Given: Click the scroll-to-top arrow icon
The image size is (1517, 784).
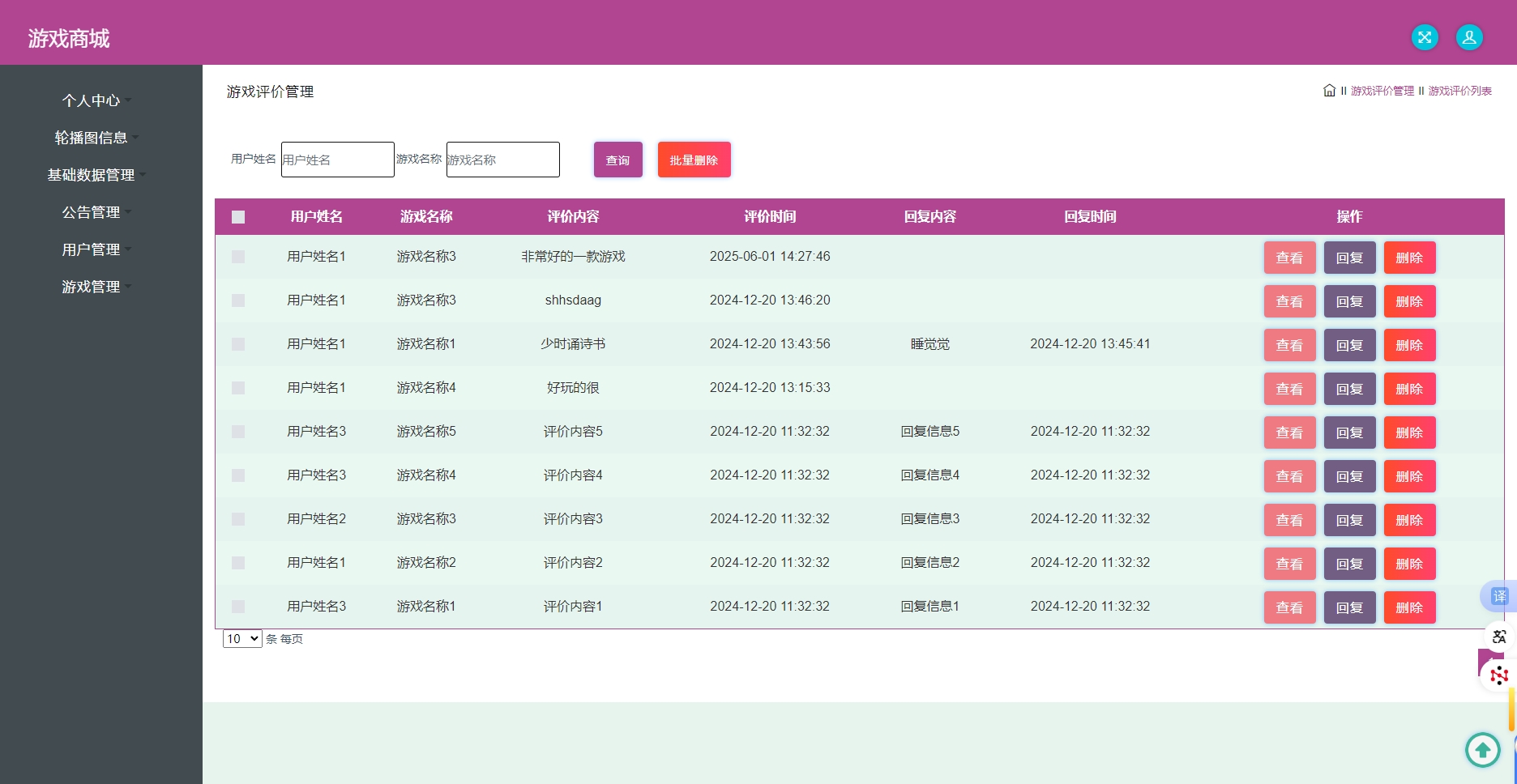Looking at the screenshot, I should [1482, 749].
